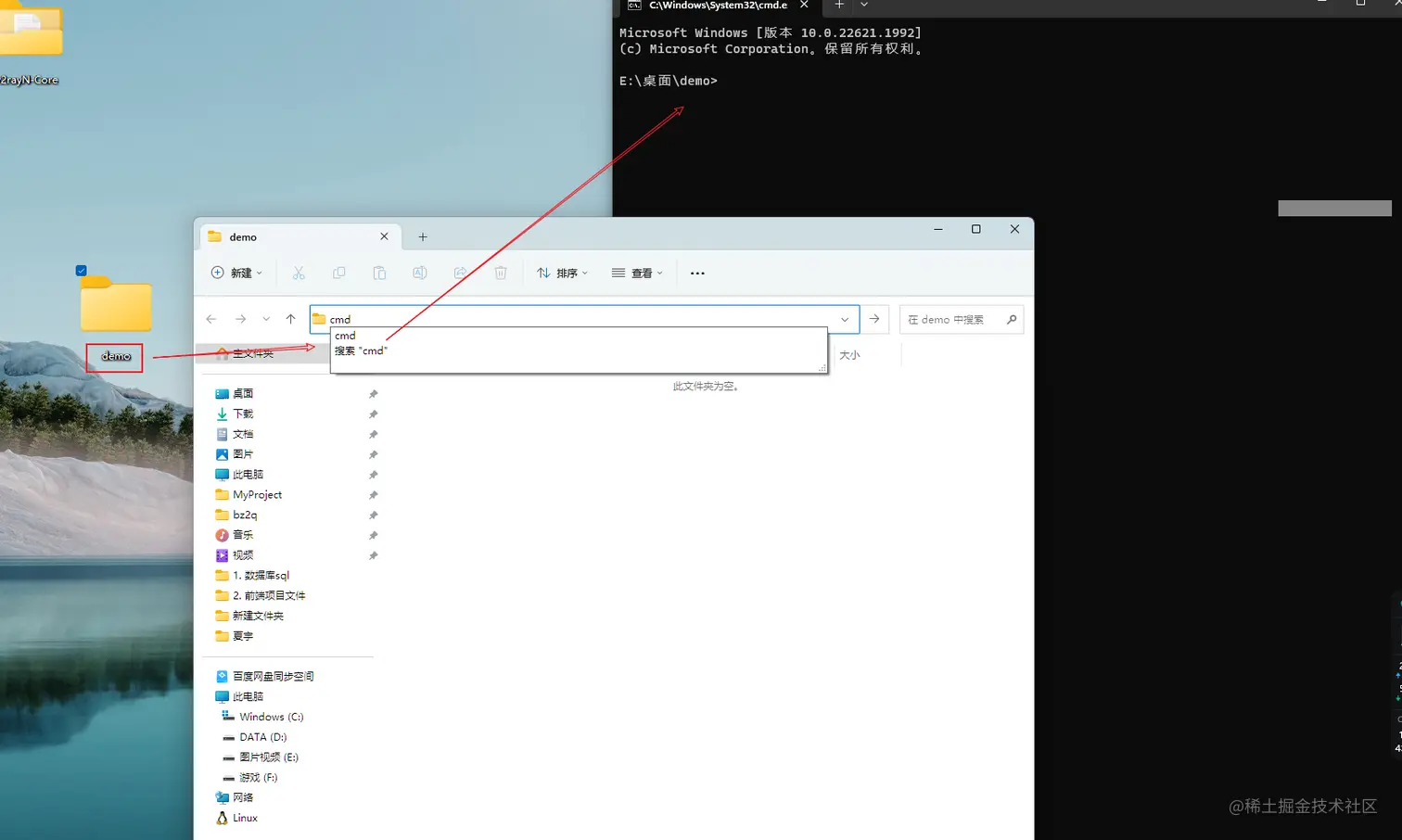This screenshot has width=1402, height=840.
Task: Click the Delete trash icon in Explorer toolbar
Action: (x=501, y=273)
